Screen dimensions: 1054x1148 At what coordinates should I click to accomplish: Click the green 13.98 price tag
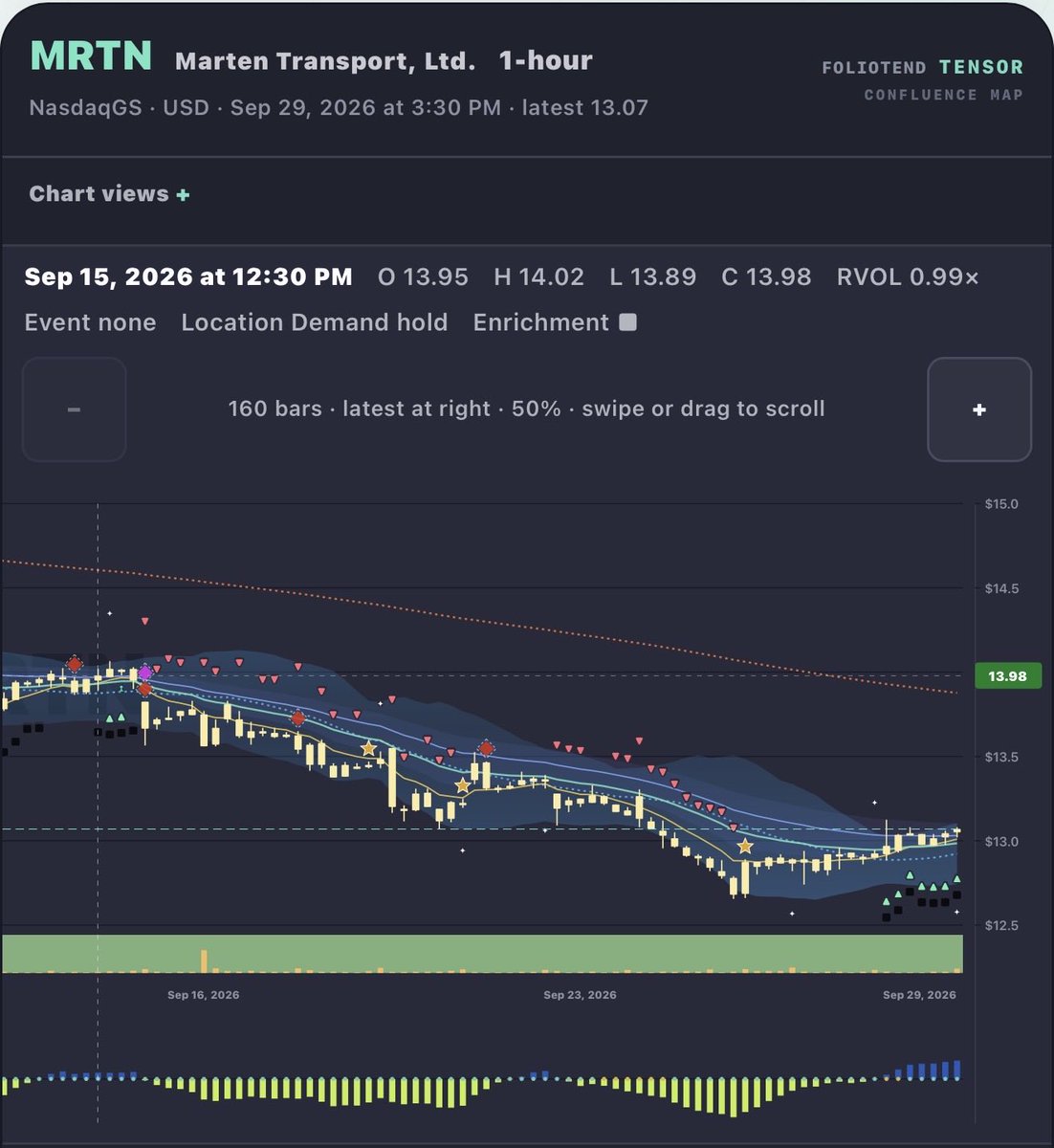tap(1007, 675)
